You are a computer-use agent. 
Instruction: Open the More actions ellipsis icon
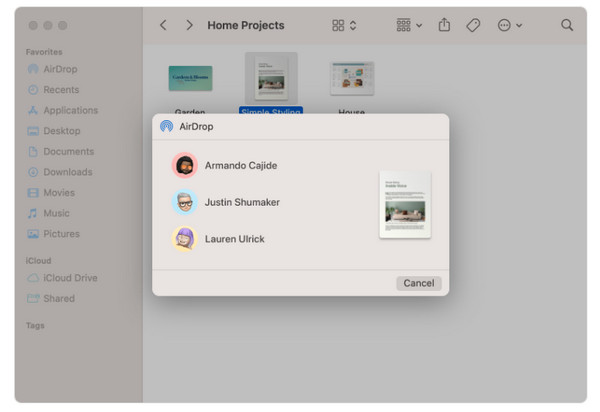coord(504,25)
